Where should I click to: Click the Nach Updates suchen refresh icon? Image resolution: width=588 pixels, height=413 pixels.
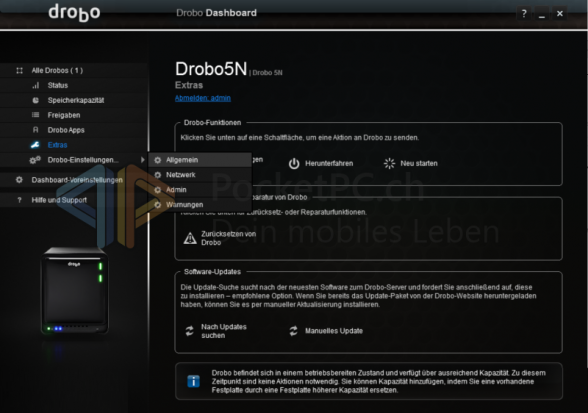tap(190, 331)
